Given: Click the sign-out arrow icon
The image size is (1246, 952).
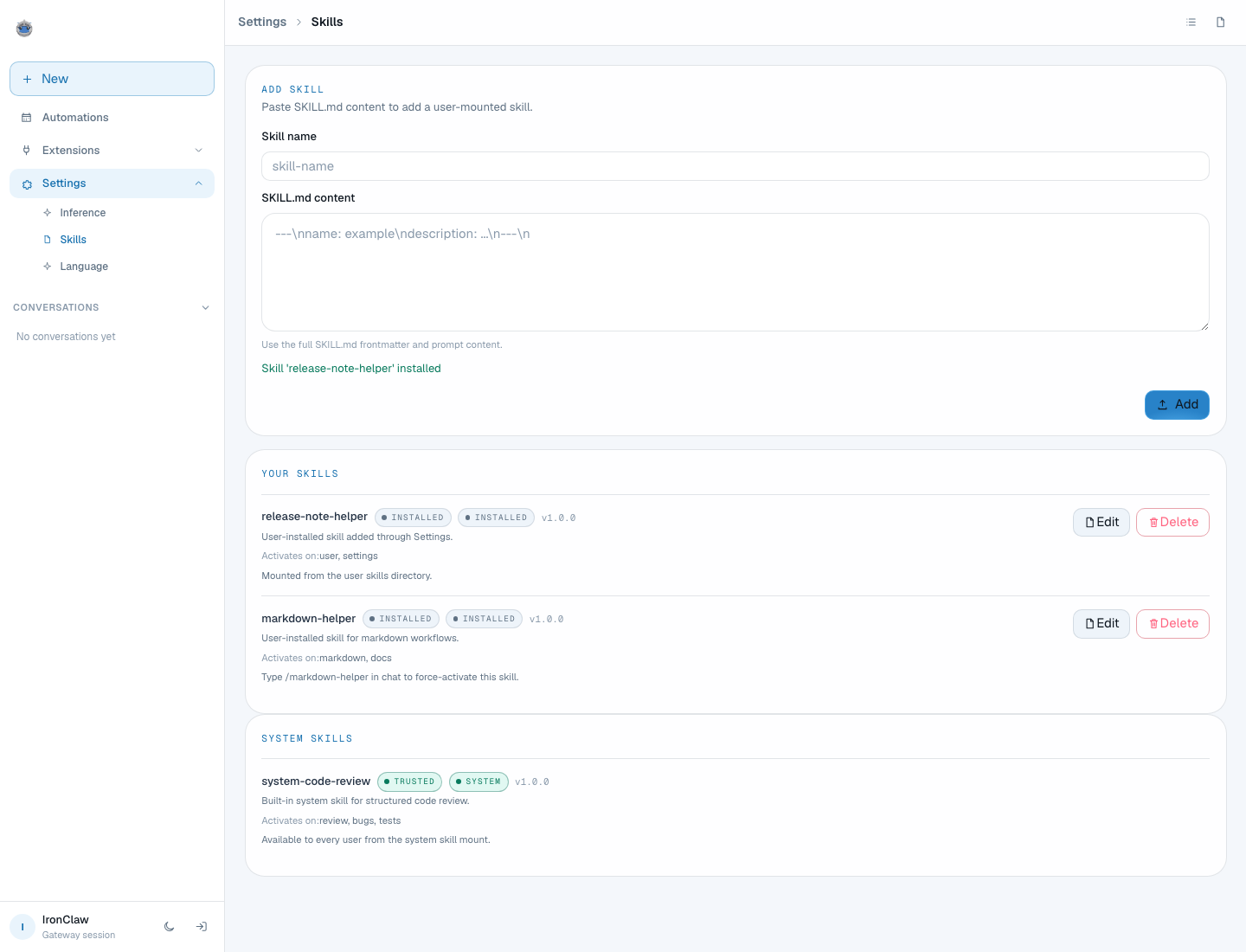Looking at the screenshot, I should click(x=202, y=927).
